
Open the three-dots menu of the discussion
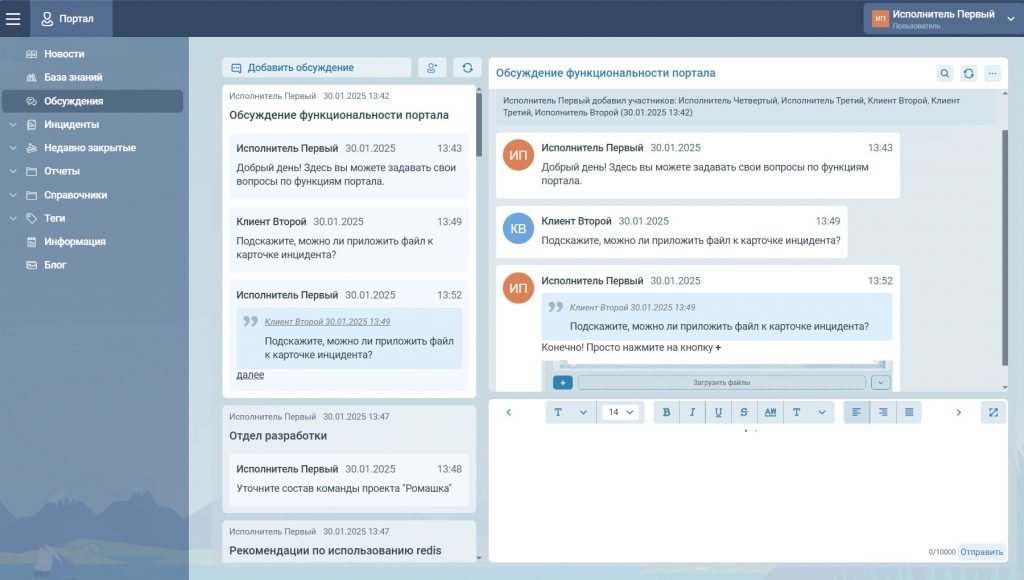(992, 73)
